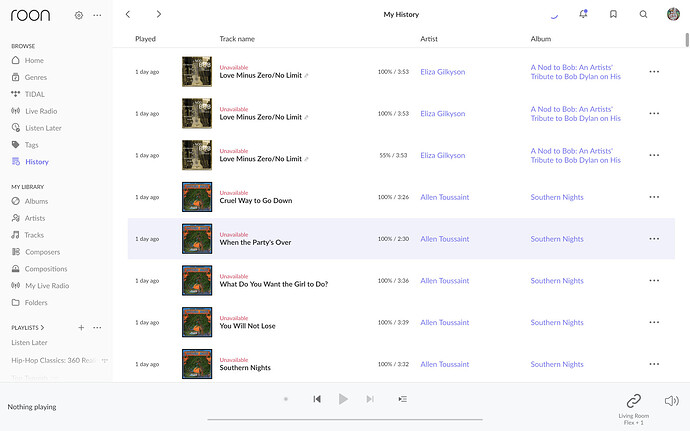Open bookmarks icon in top bar

point(613,15)
